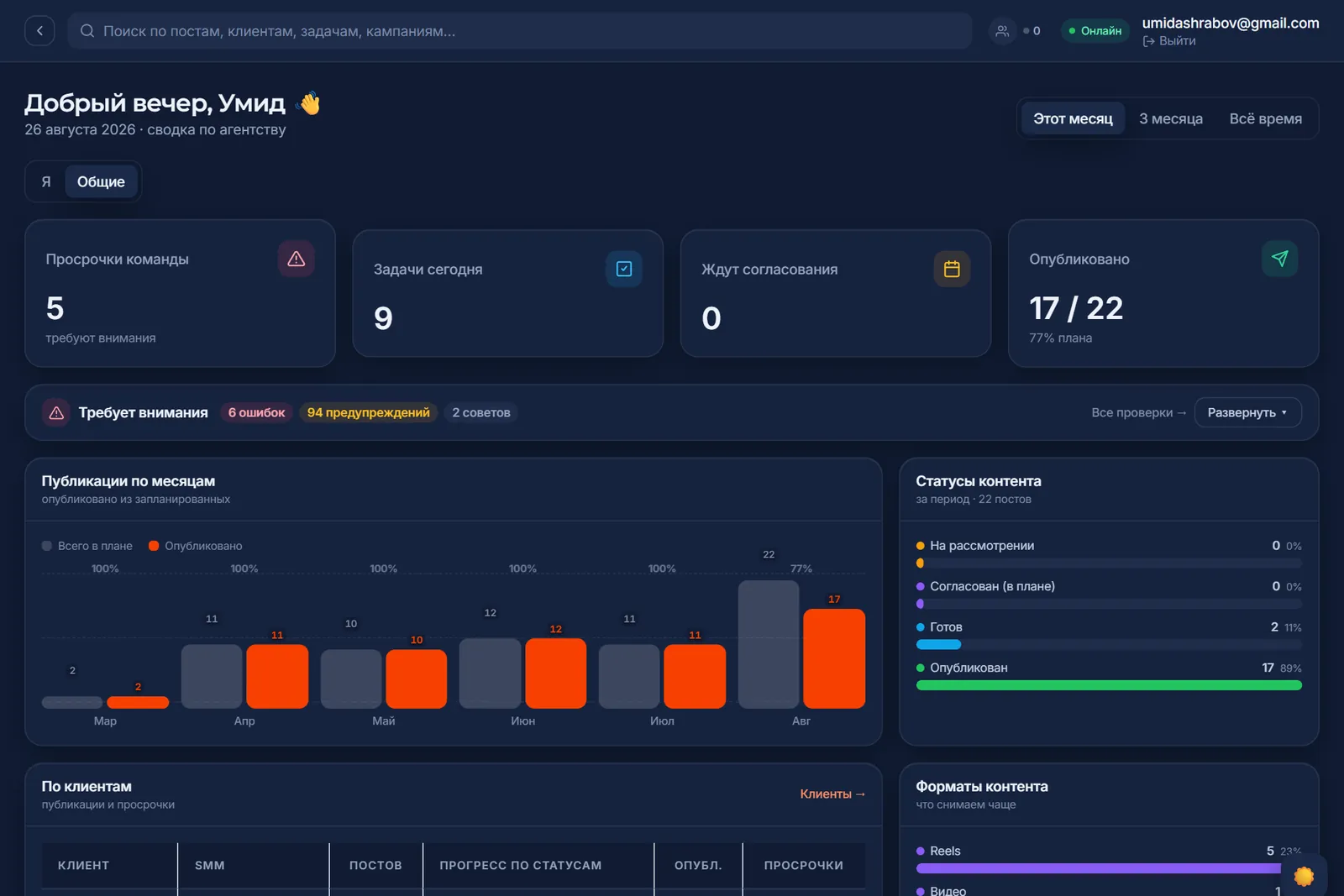Sort table by ПРОСРОЧКИ column header
Viewport: 1344px width, 896px height.
[x=804, y=865]
